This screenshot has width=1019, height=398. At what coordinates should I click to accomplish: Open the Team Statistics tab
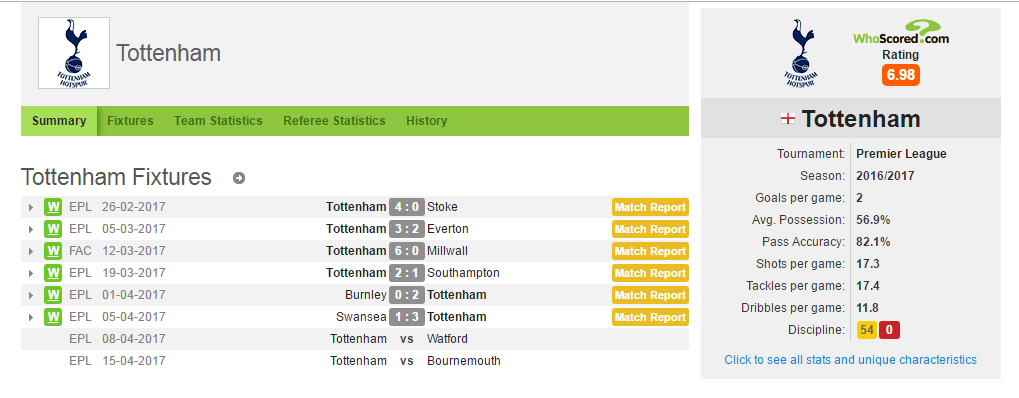click(x=218, y=121)
